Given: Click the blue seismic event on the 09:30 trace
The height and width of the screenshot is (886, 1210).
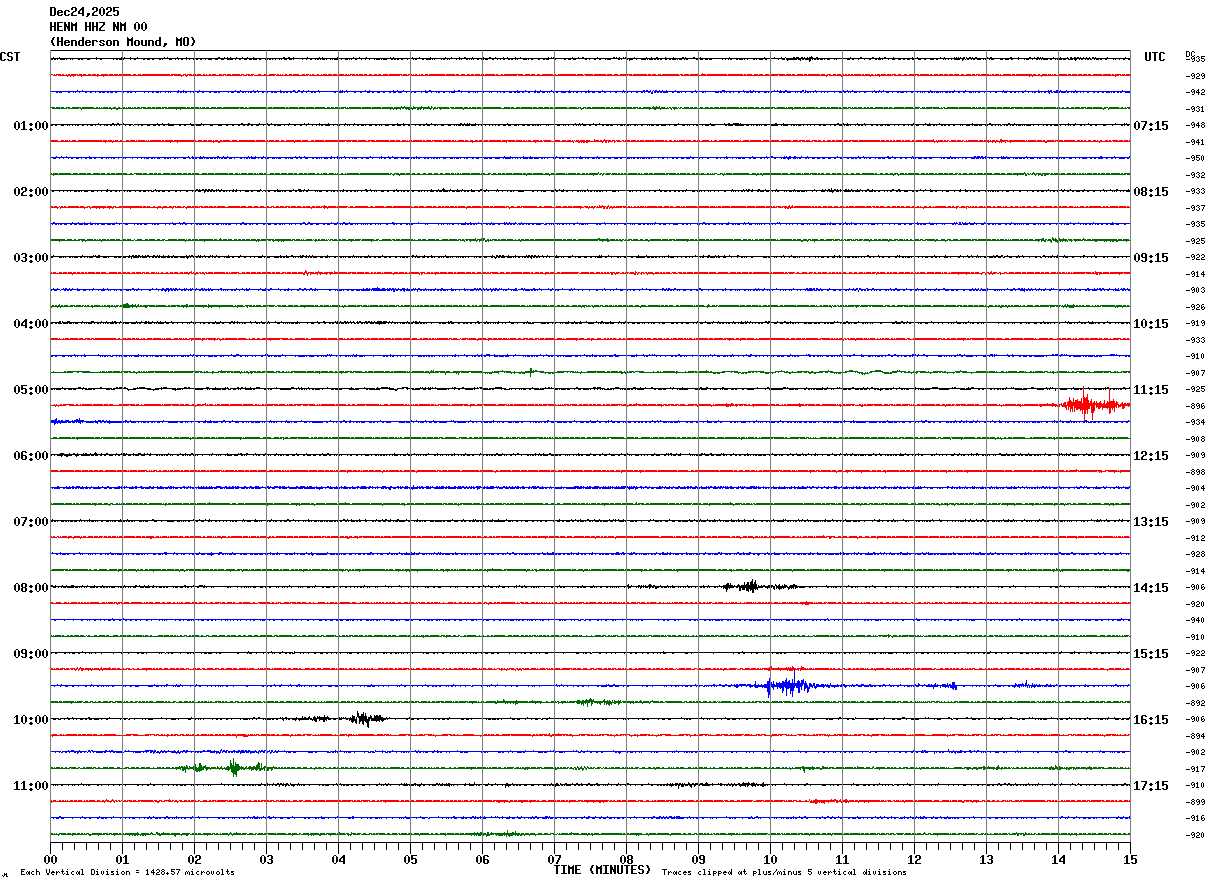Looking at the screenshot, I should pos(787,686).
